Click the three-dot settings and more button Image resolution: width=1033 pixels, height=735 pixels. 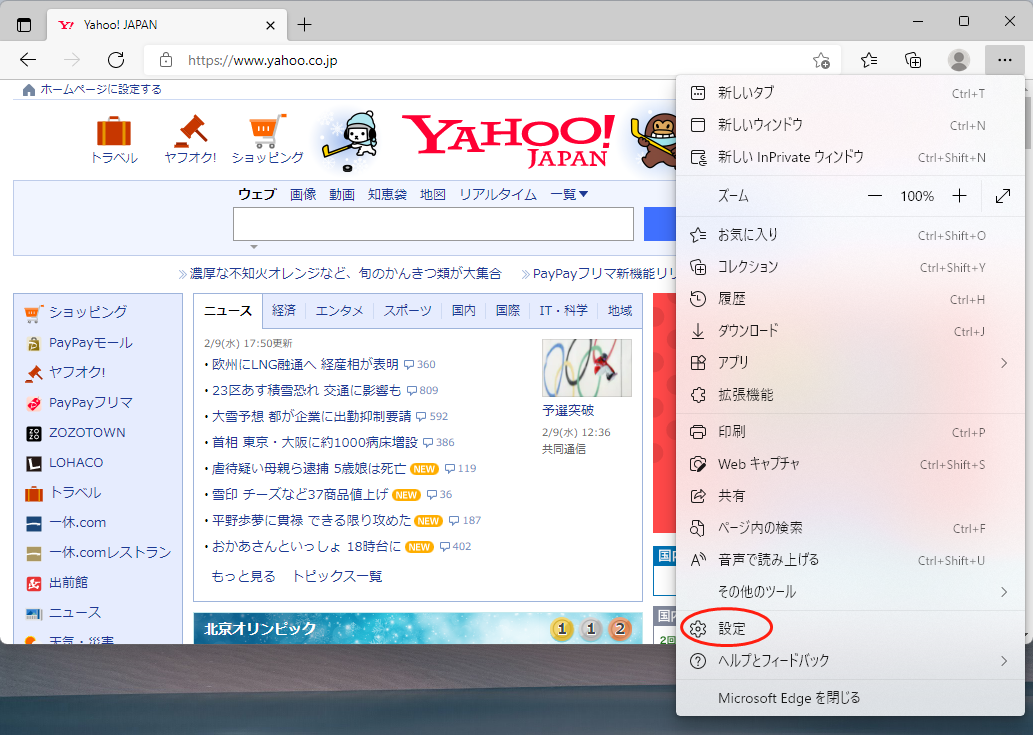[1004, 60]
